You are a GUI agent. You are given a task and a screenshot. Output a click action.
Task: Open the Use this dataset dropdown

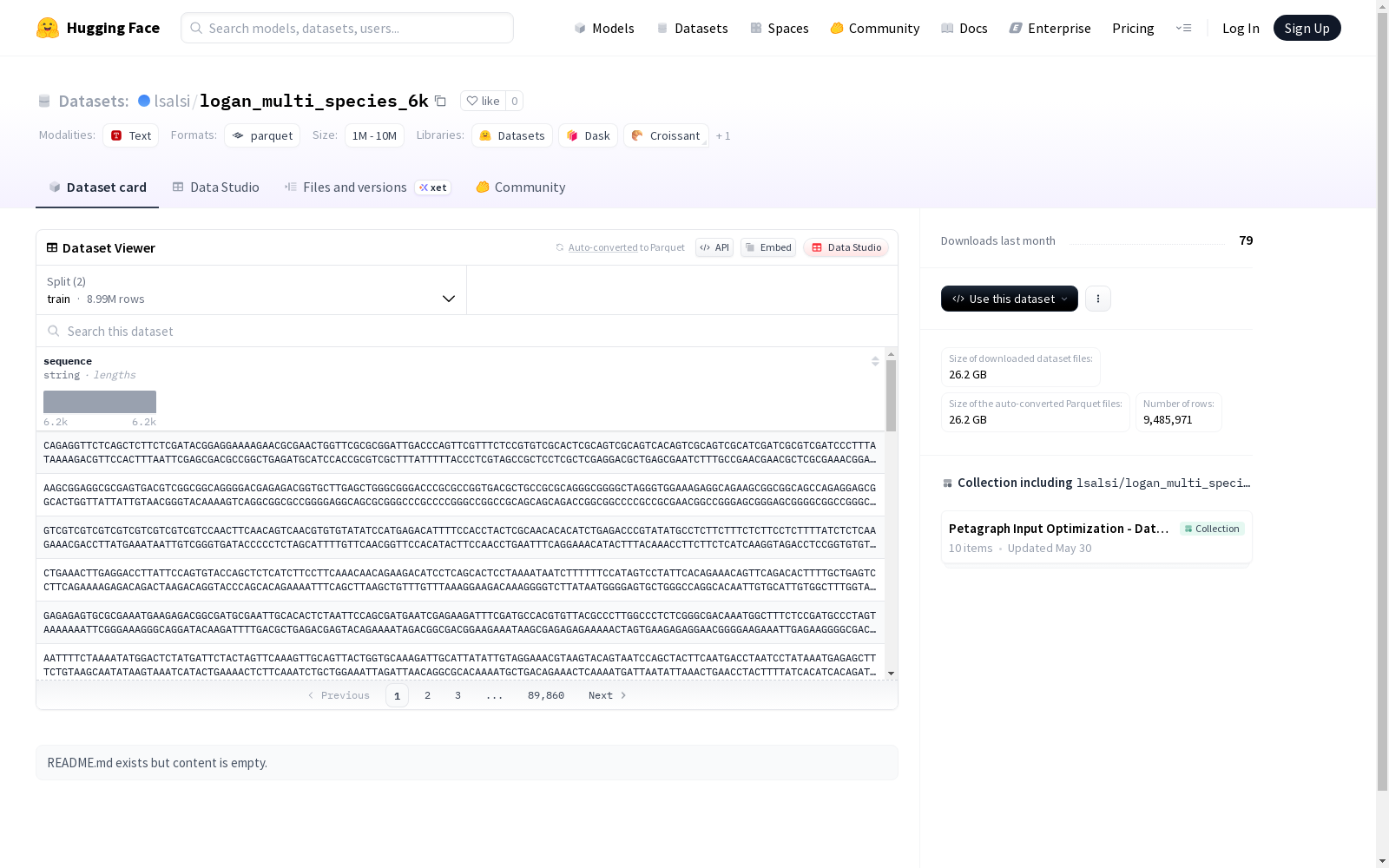[1010, 299]
